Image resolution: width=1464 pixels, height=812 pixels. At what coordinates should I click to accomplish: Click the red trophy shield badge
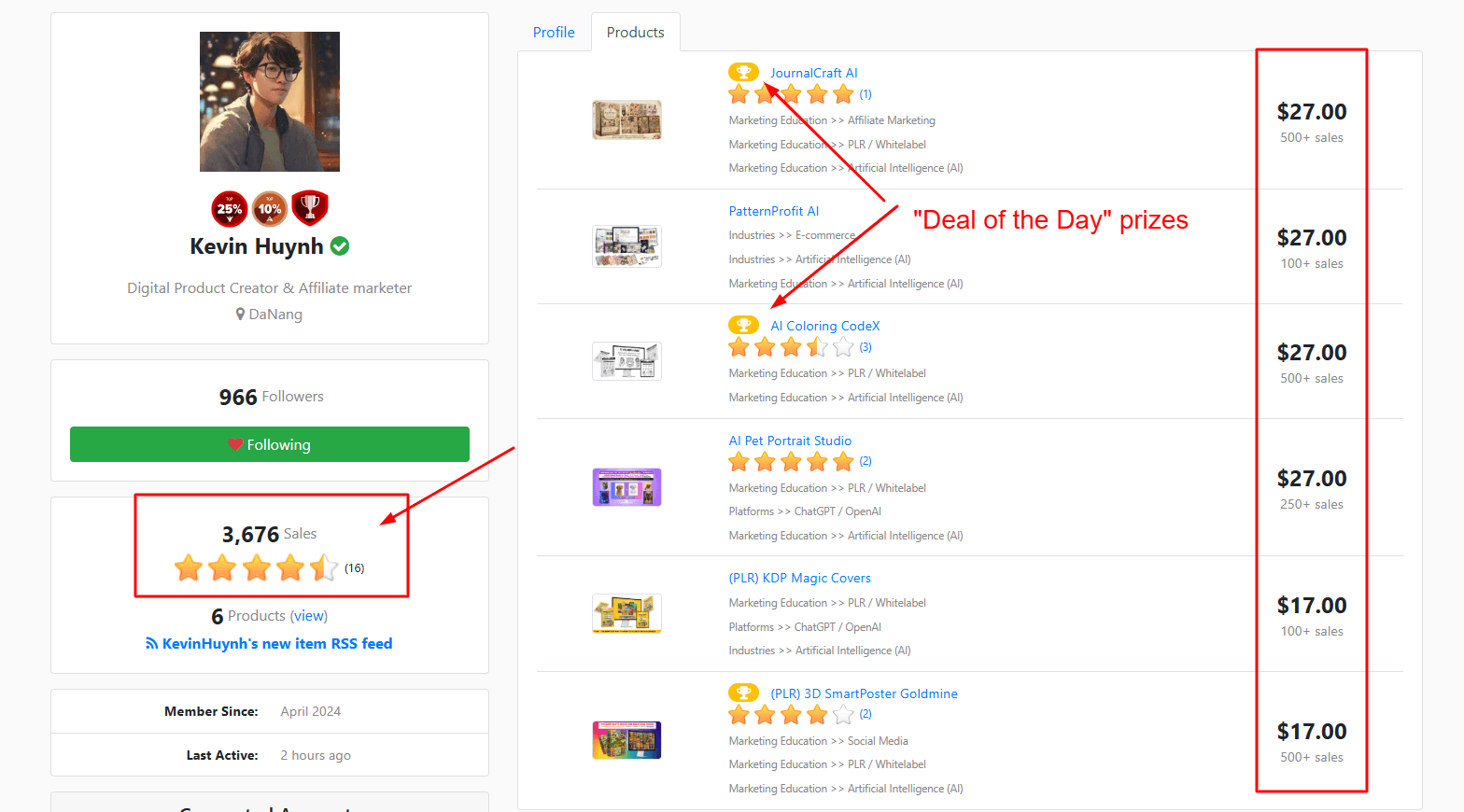310,208
